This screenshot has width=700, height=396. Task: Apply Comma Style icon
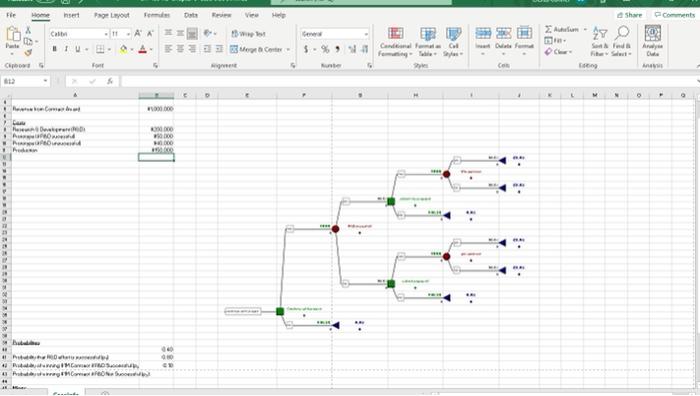click(x=338, y=49)
